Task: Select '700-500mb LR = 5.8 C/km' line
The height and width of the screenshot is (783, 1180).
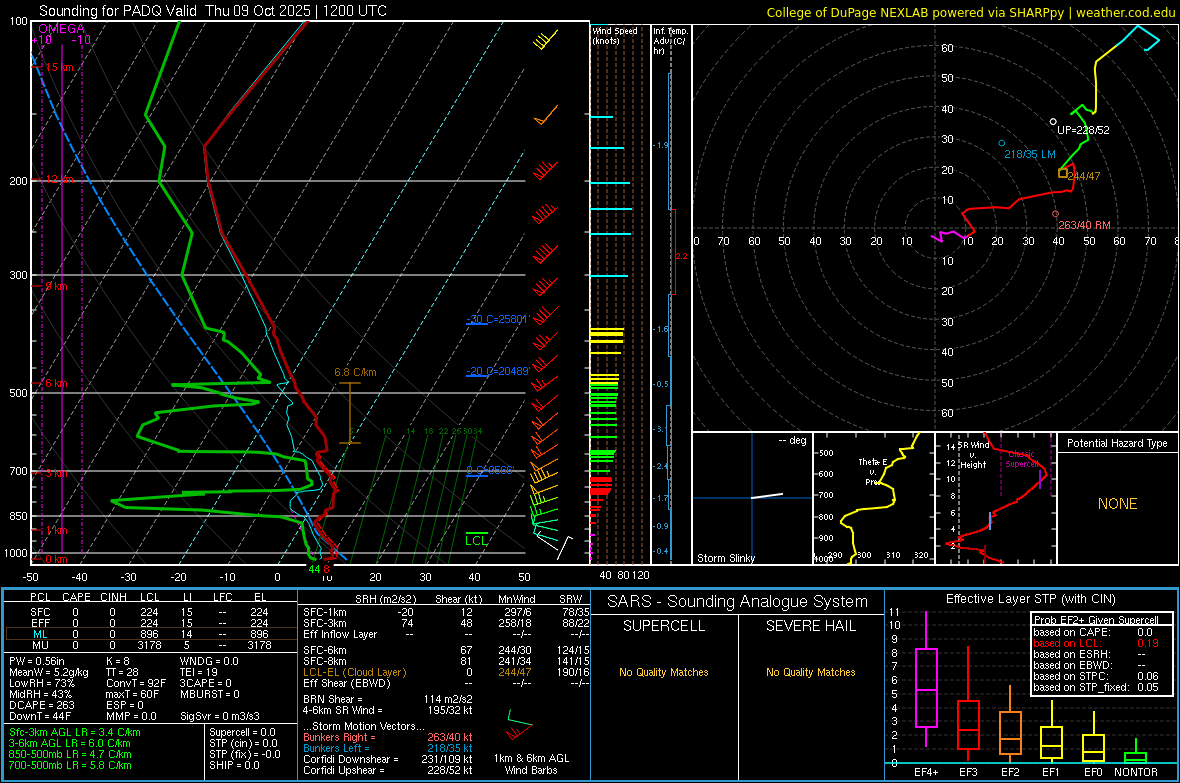Action: tap(70, 765)
